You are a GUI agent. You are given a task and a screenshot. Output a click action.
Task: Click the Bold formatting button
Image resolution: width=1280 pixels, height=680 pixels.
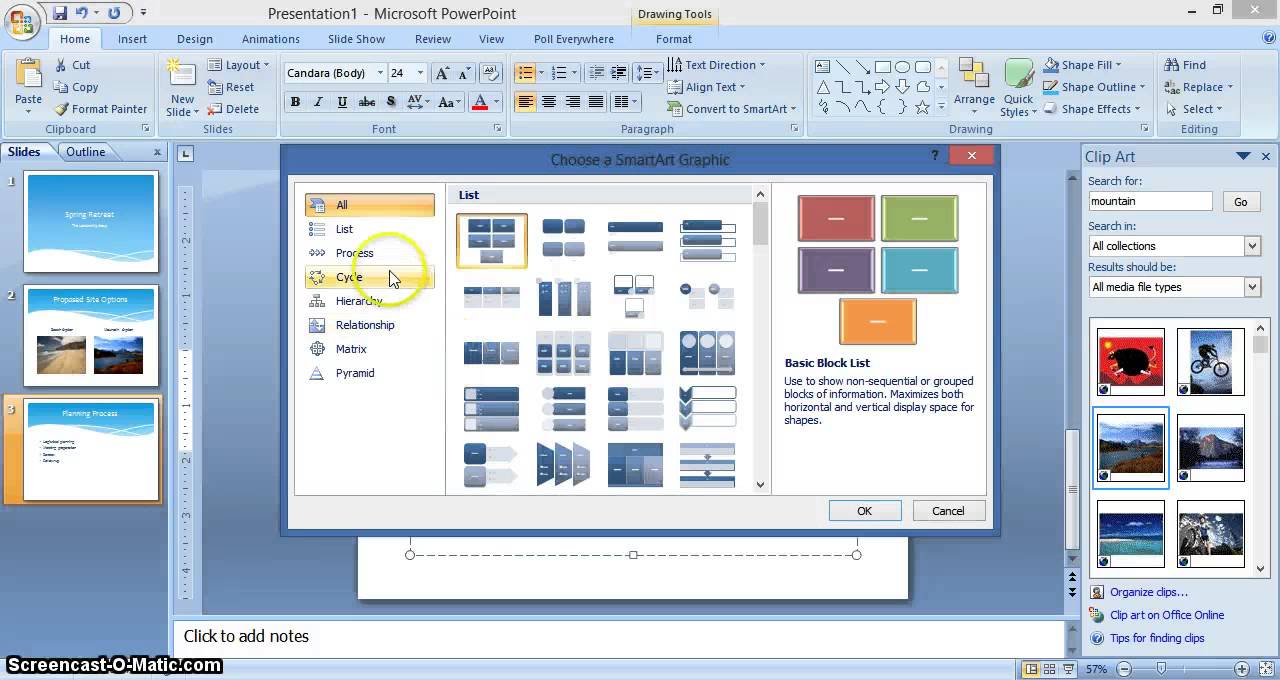295,102
